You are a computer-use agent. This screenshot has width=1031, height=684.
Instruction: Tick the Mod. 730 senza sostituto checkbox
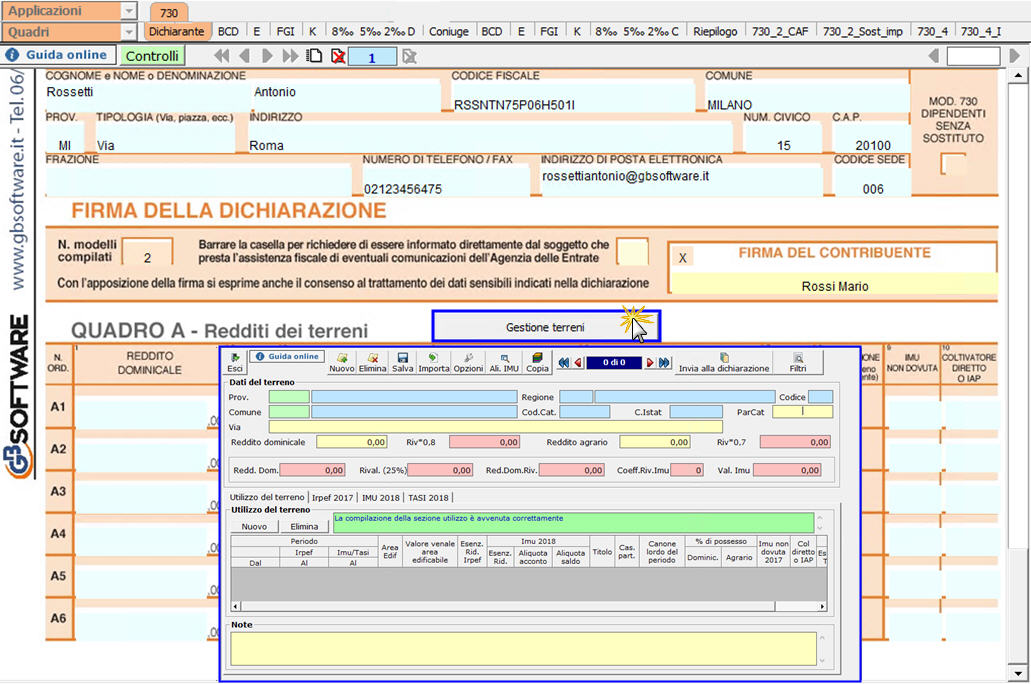(x=954, y=162)
